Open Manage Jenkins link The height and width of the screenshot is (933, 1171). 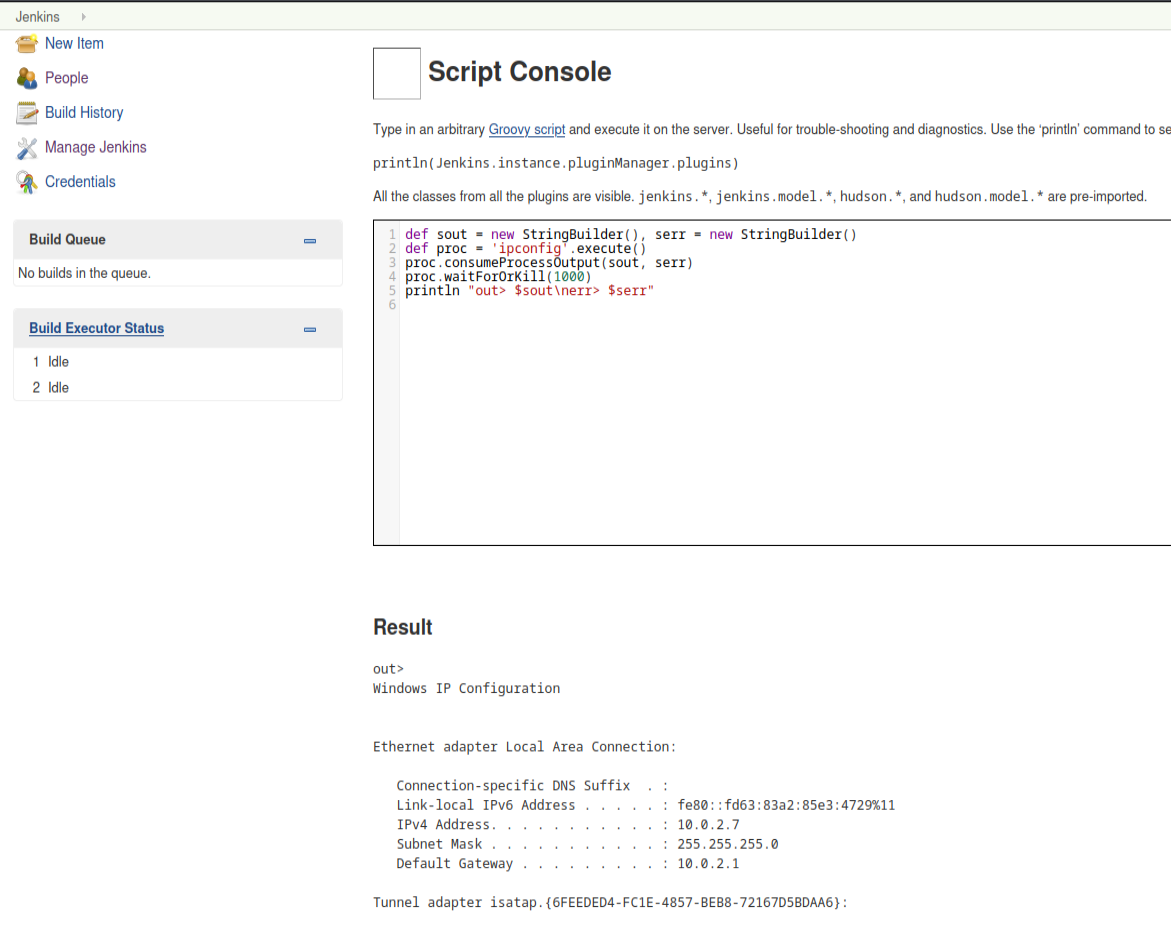pyautogui.click(x=96, y=147)
